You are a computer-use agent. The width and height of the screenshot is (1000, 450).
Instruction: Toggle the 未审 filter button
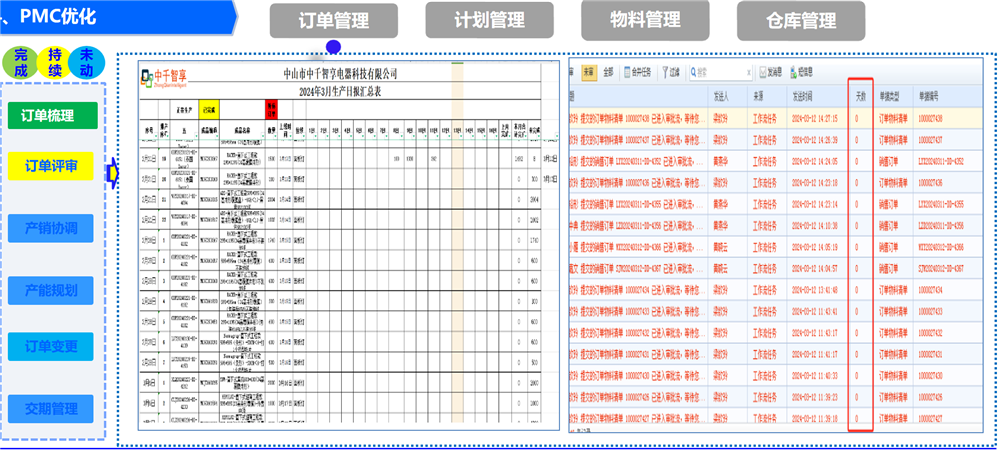tap(589, 73)
